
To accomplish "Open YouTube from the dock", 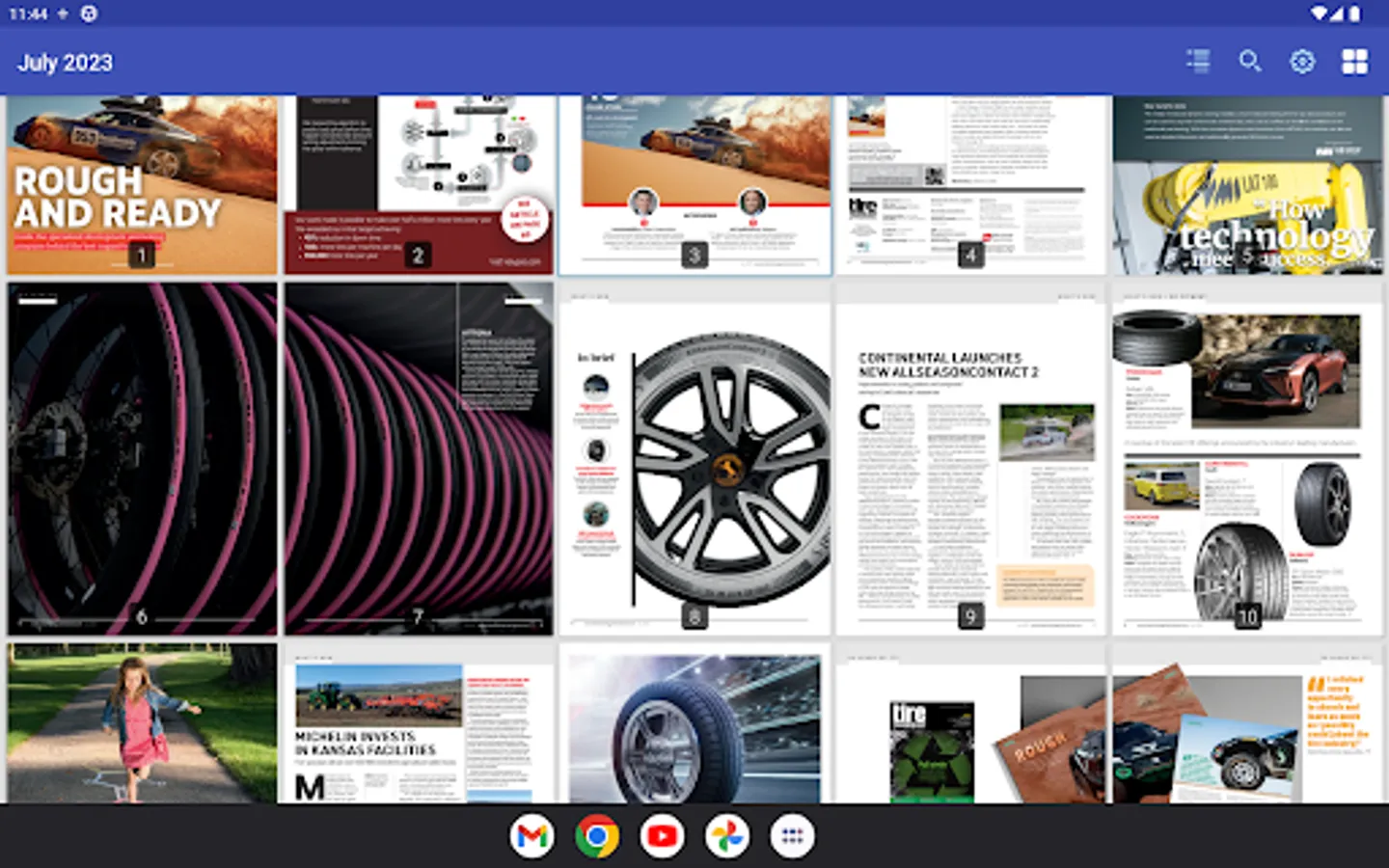I will [662, 836].
